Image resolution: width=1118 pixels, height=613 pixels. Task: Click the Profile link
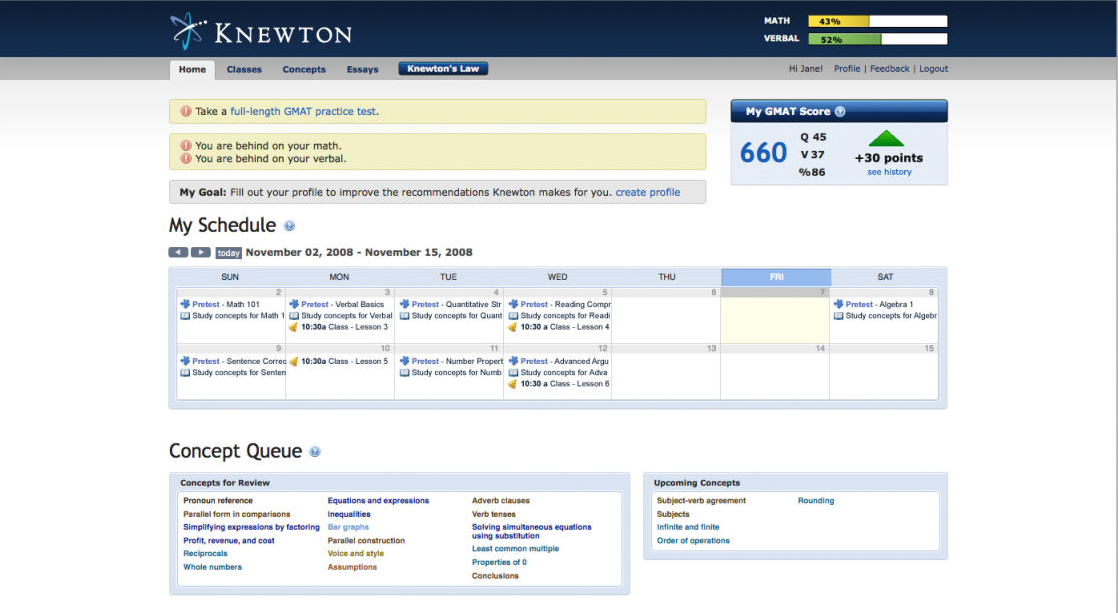[846, 69]
